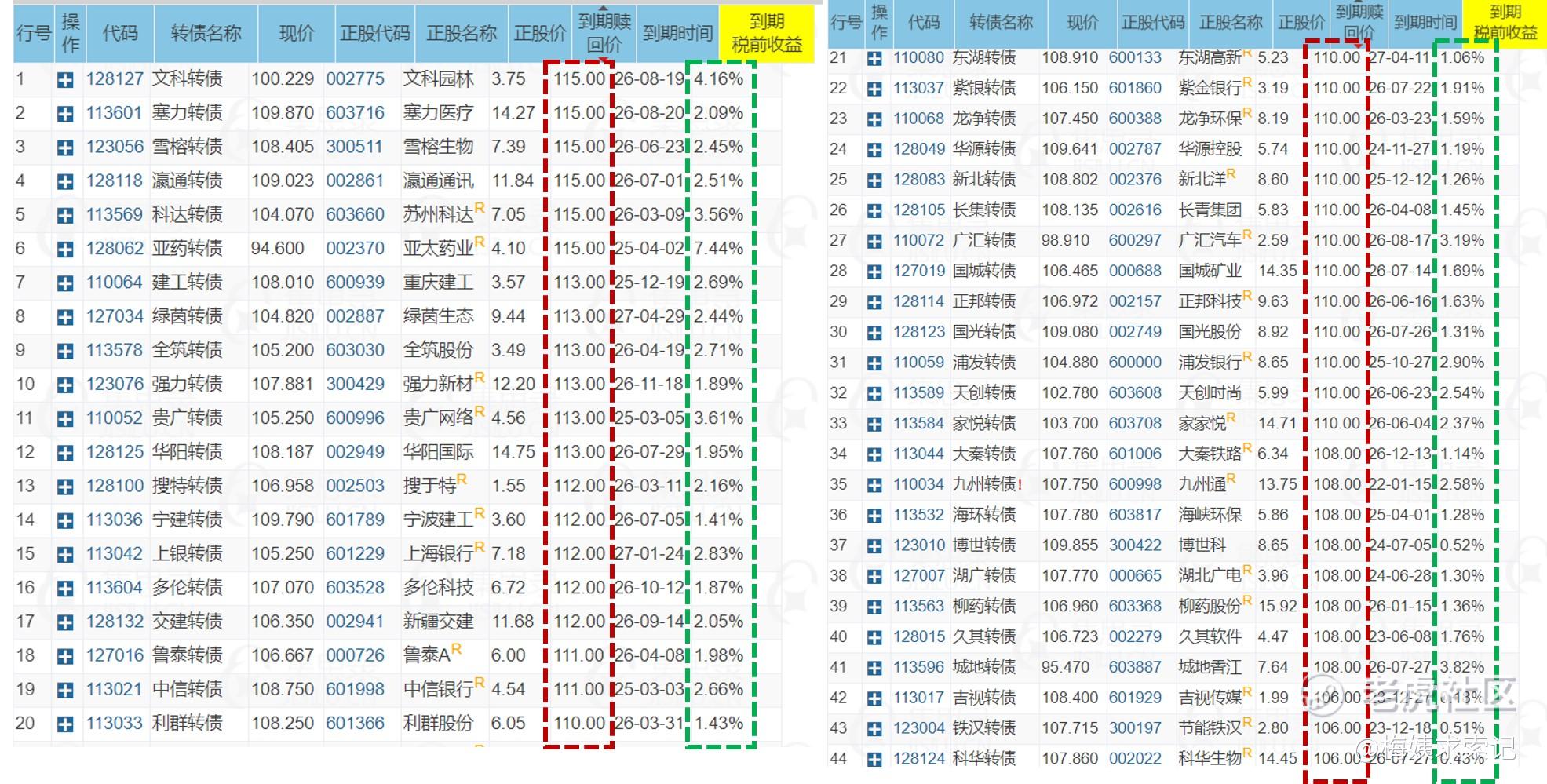Click plus icon beside 宁建转债
This screenshot has height=784, width=1547.
65,520
